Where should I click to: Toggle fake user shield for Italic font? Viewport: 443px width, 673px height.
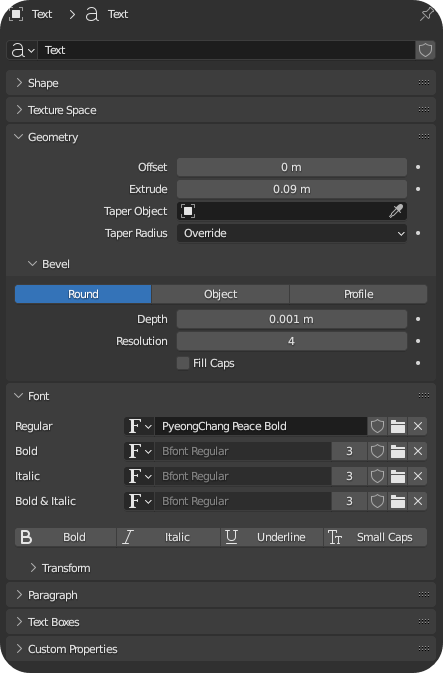377,476
